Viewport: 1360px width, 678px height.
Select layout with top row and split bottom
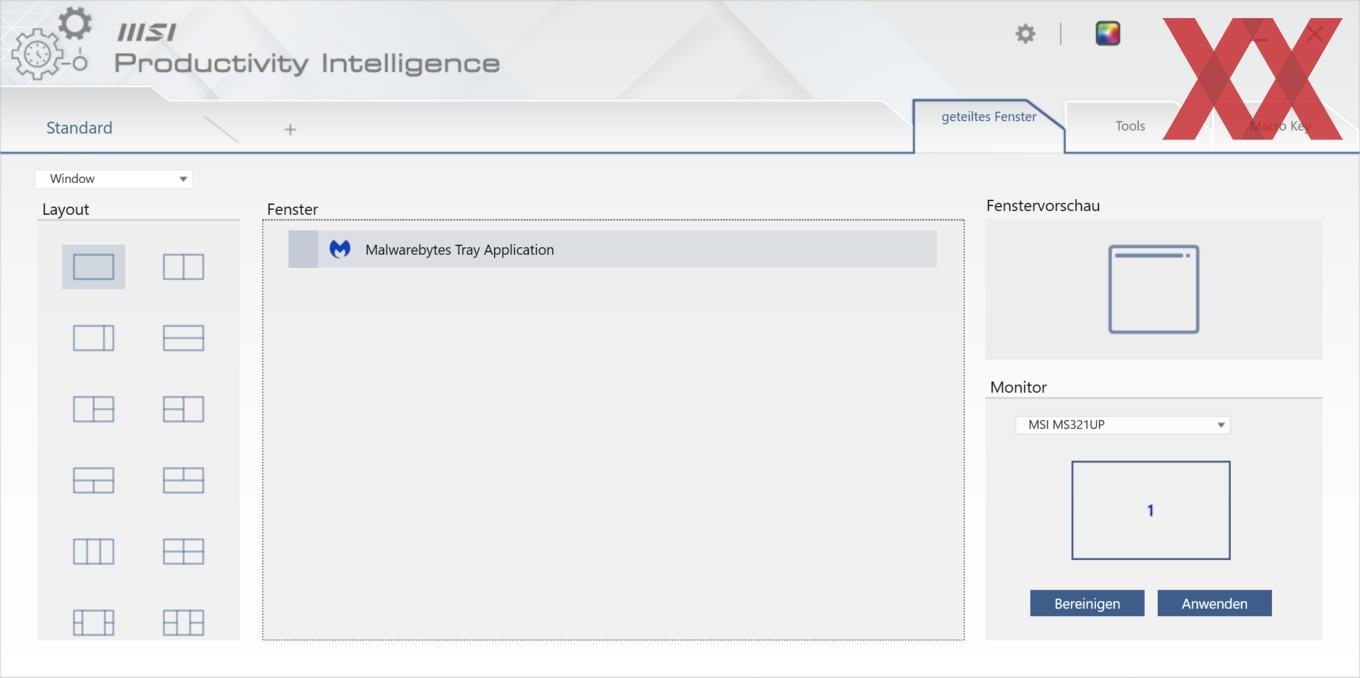93,480
